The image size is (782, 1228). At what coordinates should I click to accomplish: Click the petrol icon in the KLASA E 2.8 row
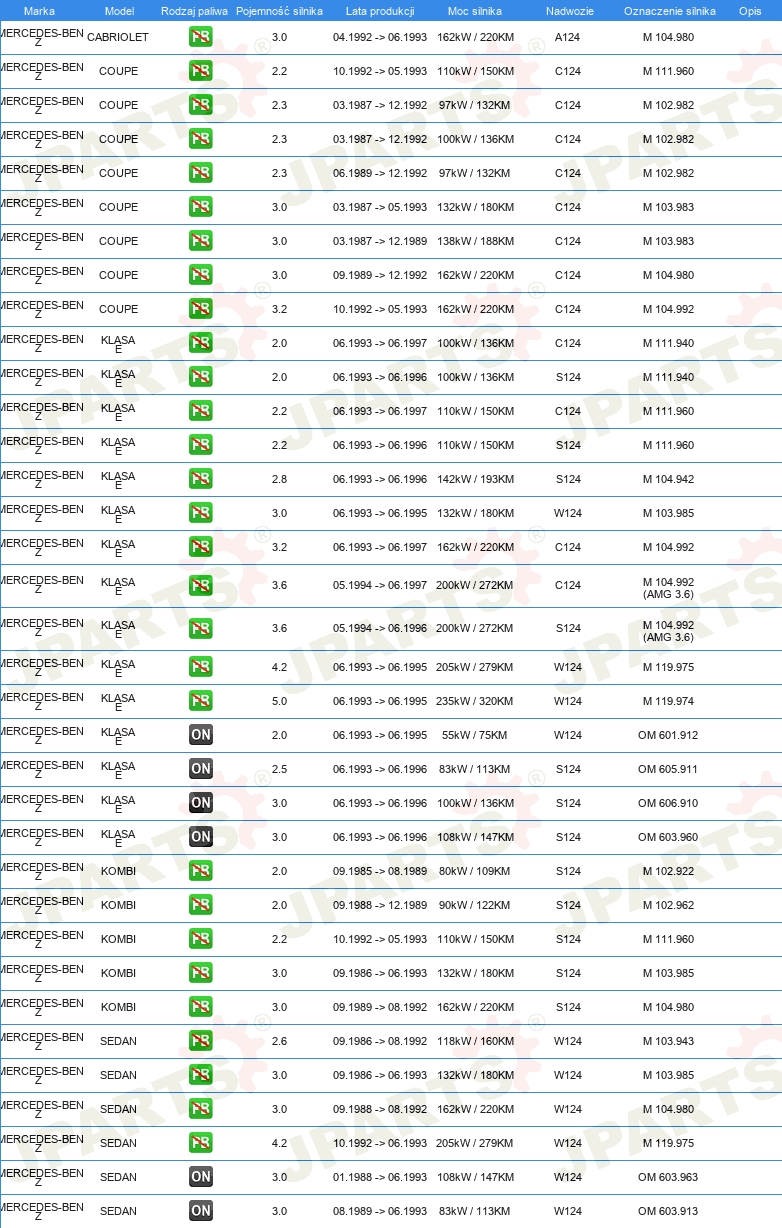click(x=201, y=479)
